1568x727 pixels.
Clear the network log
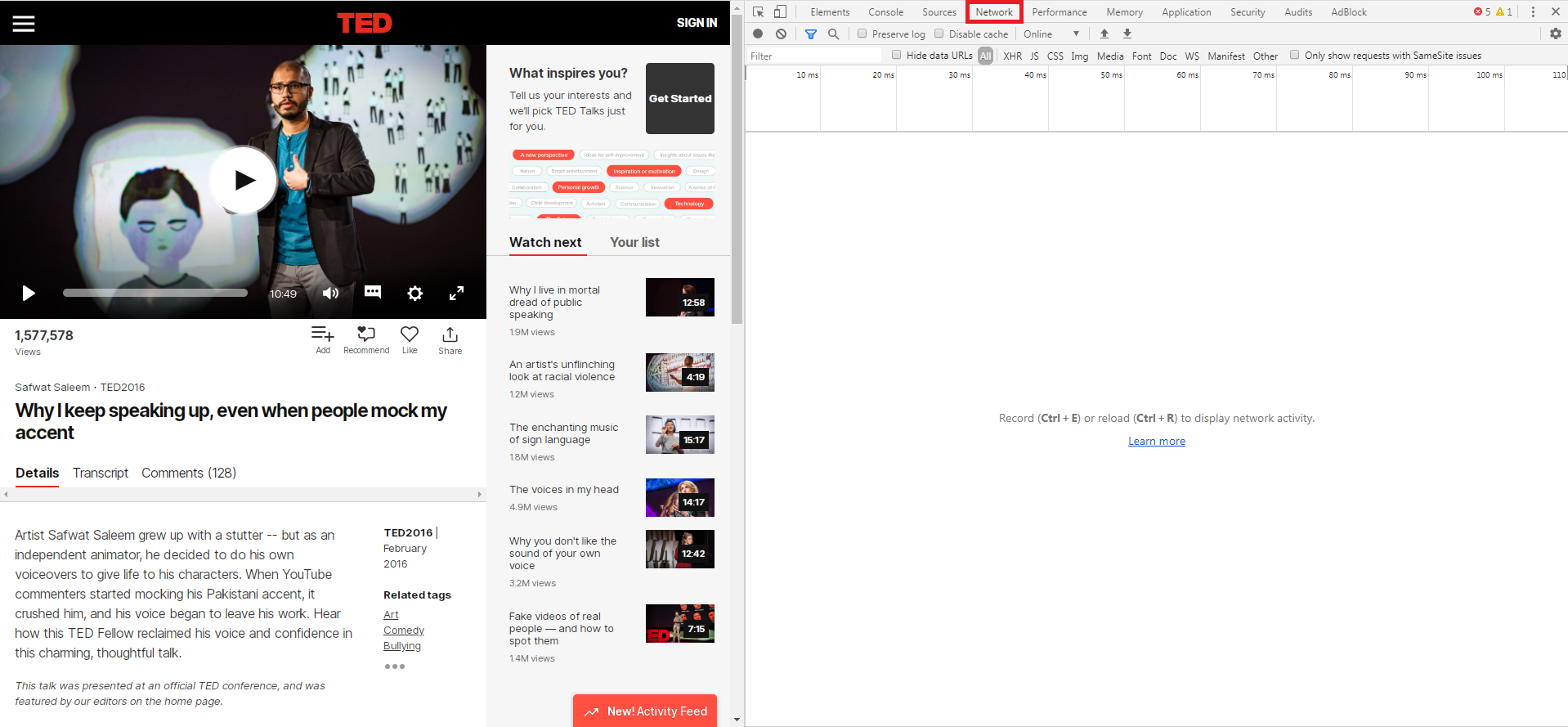pyautogui.click(x=782, y=34)
